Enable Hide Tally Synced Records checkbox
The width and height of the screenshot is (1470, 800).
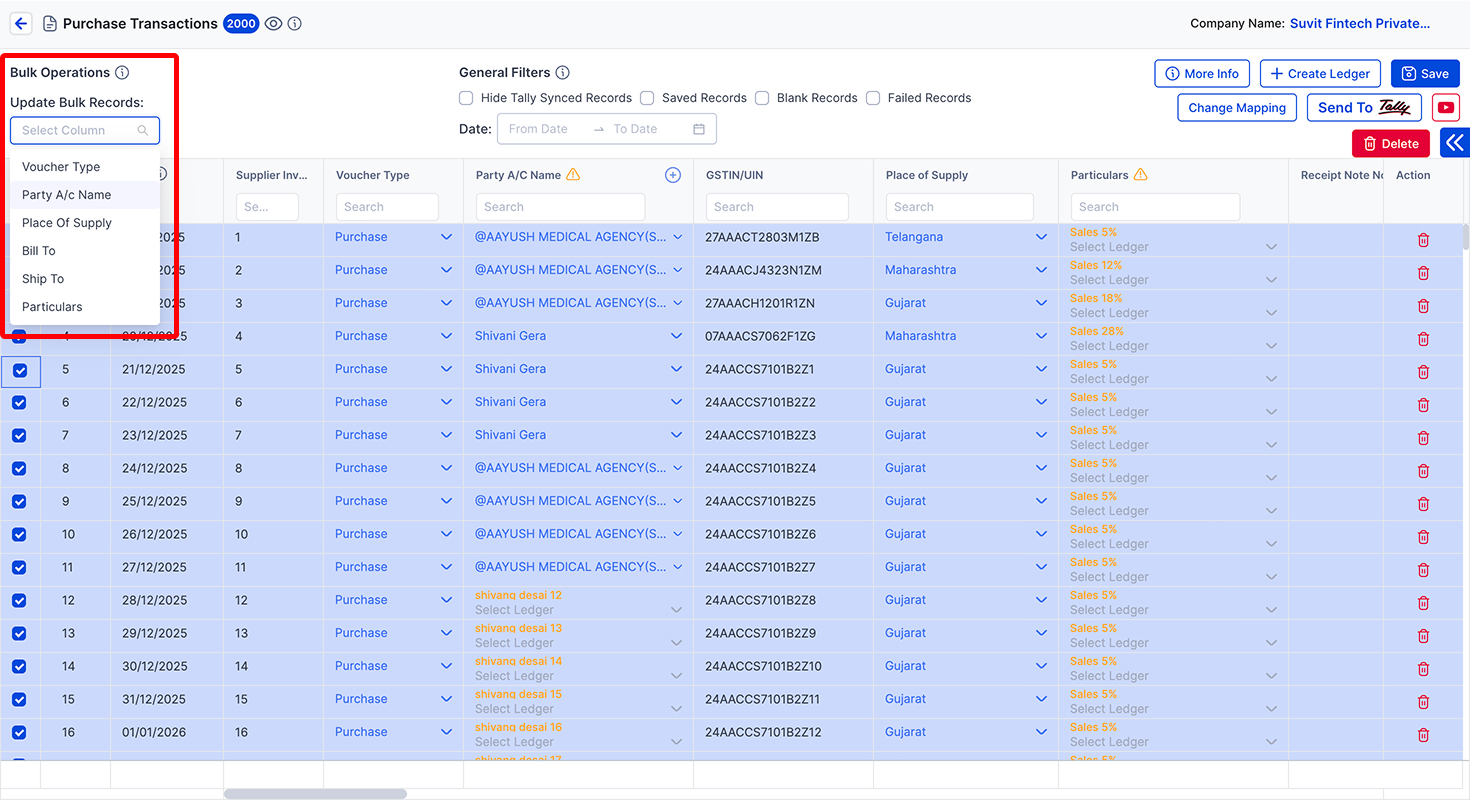(466, 98)
